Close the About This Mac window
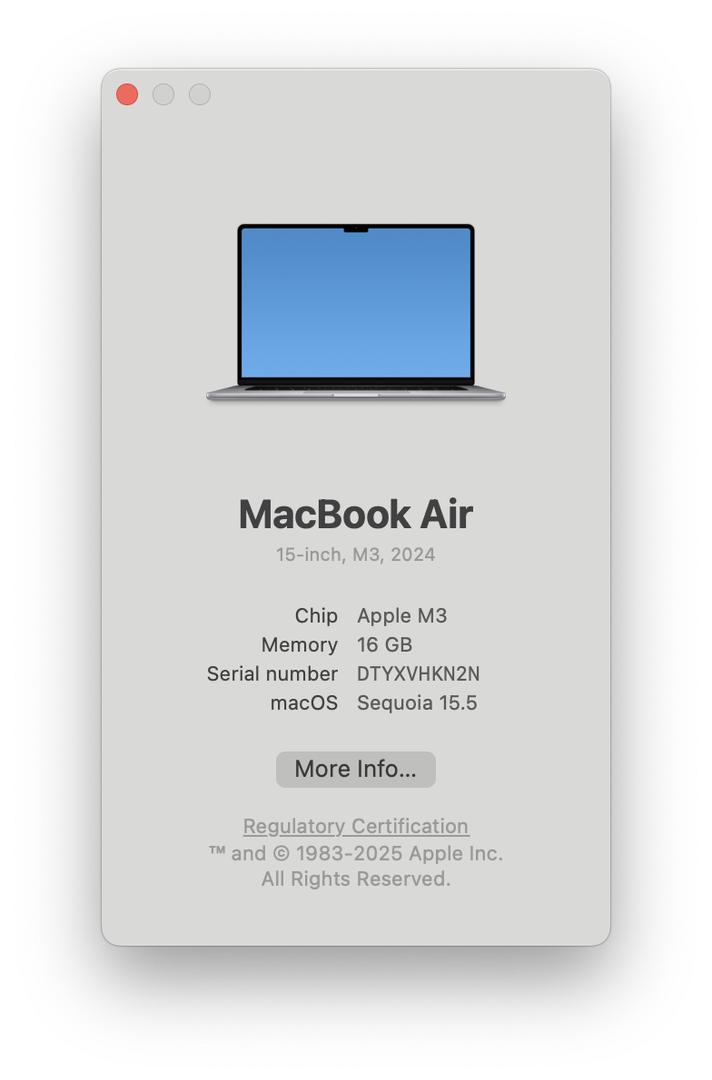The height and width of the screenshot is (1080, 712). (x=127, y=94)
